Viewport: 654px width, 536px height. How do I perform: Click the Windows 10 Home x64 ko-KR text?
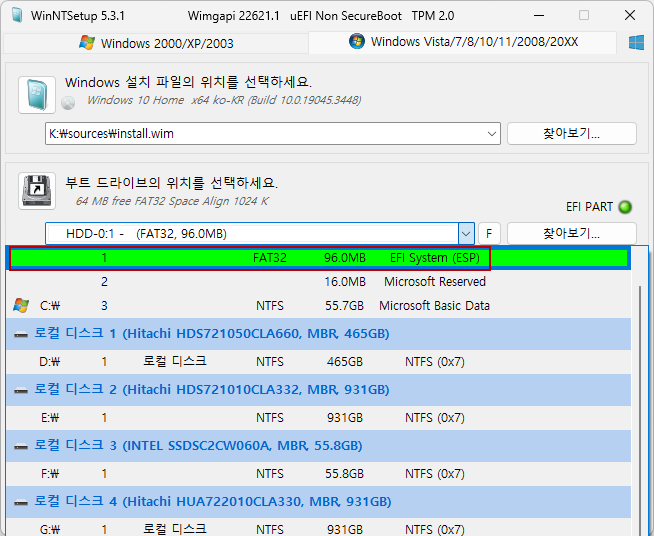click(x=224, y=100)
